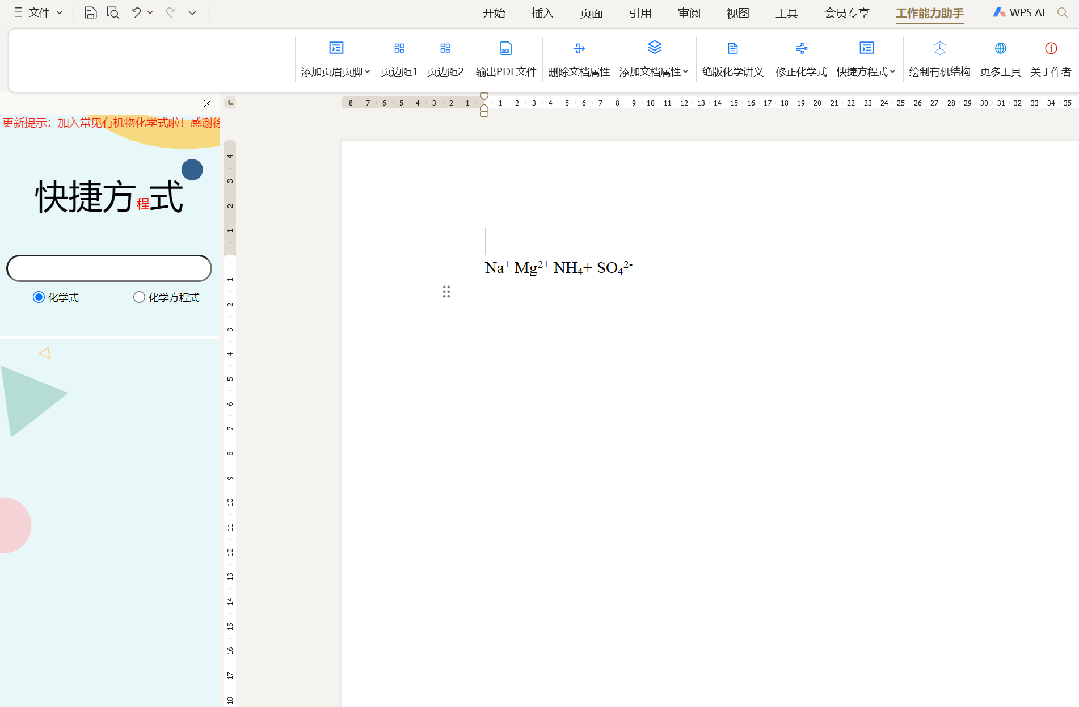Click the 绘制有机结构 icon
This screenshot has height=707, width=1079.
[939, 49]
